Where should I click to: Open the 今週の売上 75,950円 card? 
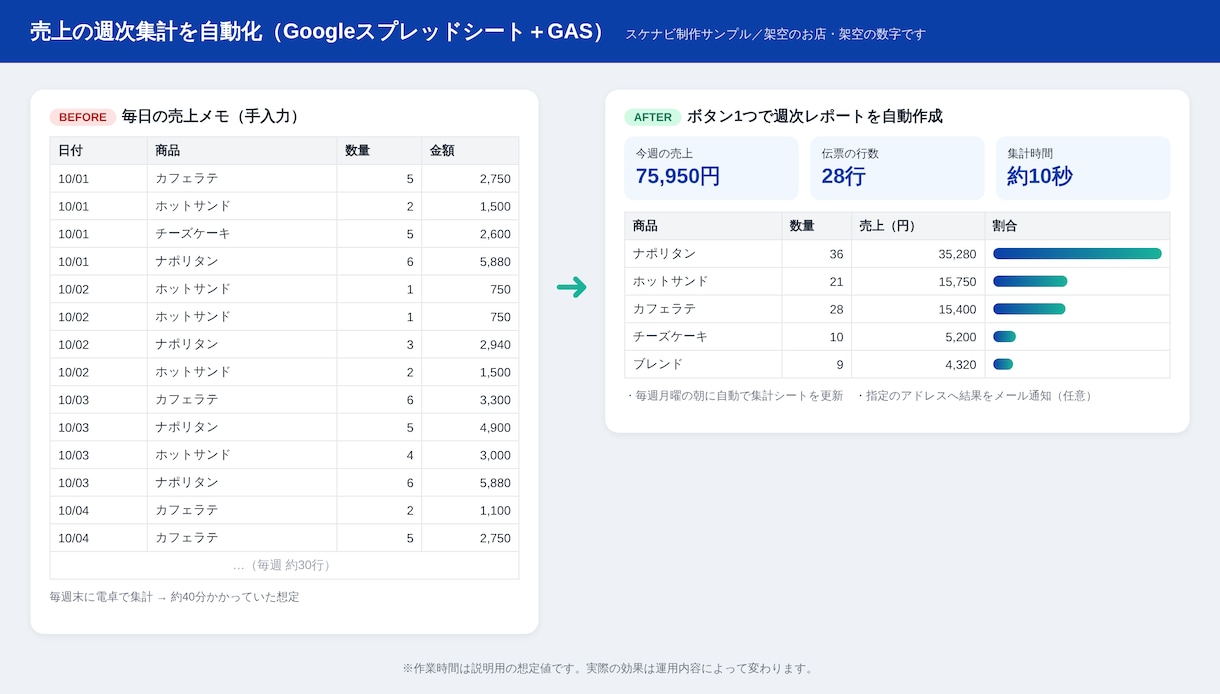click(x=711, y=168)
